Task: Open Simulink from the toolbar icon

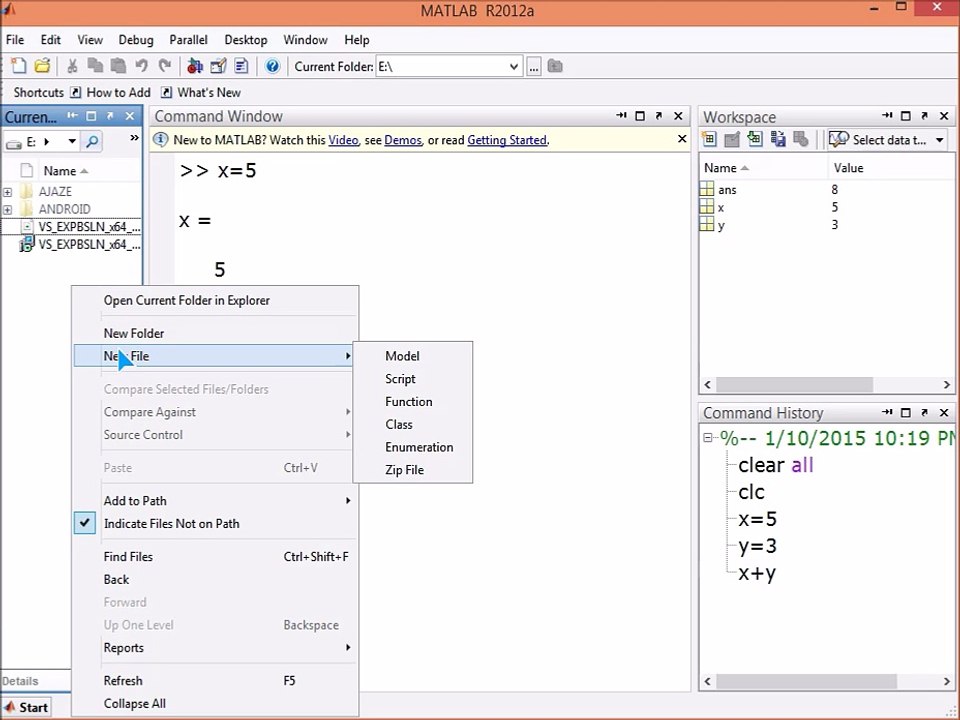Action: pos(195,66)
